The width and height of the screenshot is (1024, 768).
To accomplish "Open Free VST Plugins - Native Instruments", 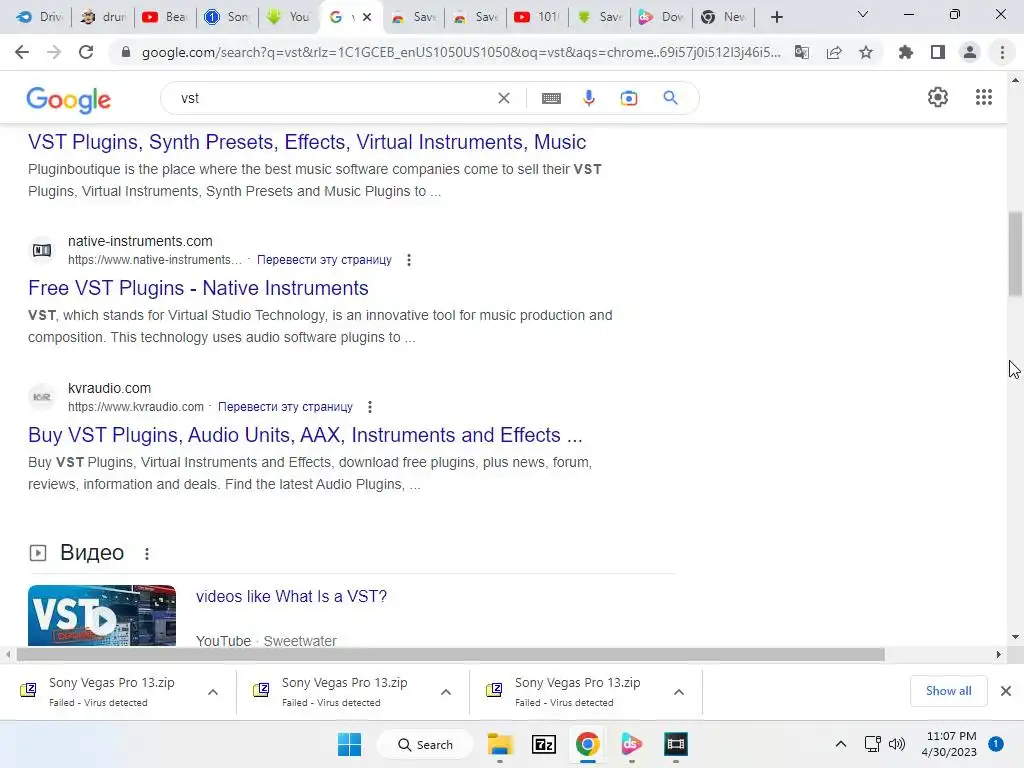I will click(x=198, y=288).
